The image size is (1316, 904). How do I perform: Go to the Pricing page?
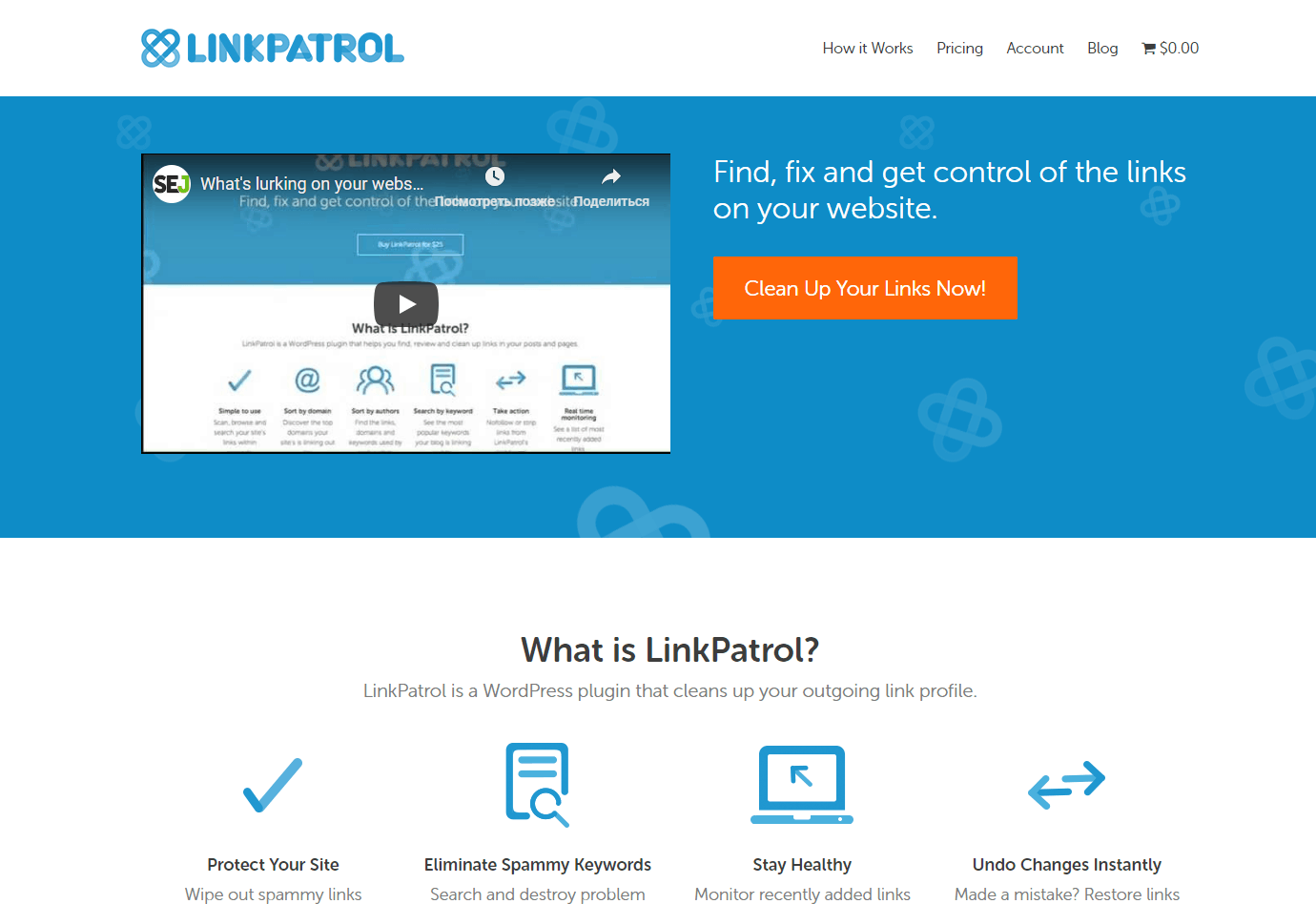(959, 48)
